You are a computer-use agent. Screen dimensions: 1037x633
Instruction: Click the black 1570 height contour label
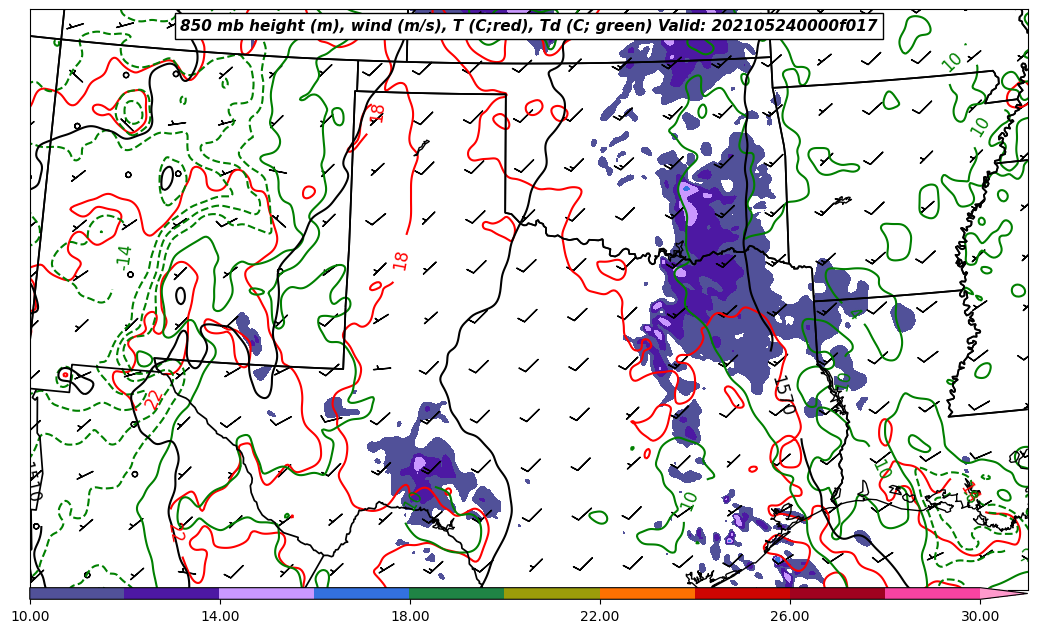pos(784,395)
